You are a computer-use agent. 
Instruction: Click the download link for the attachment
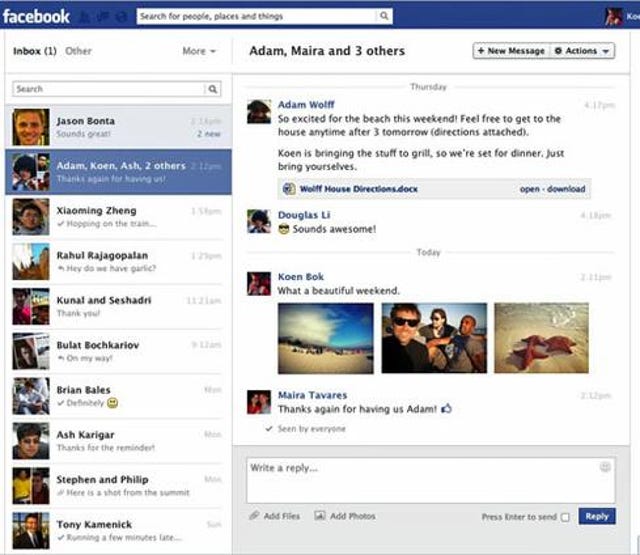click(566, 189)
